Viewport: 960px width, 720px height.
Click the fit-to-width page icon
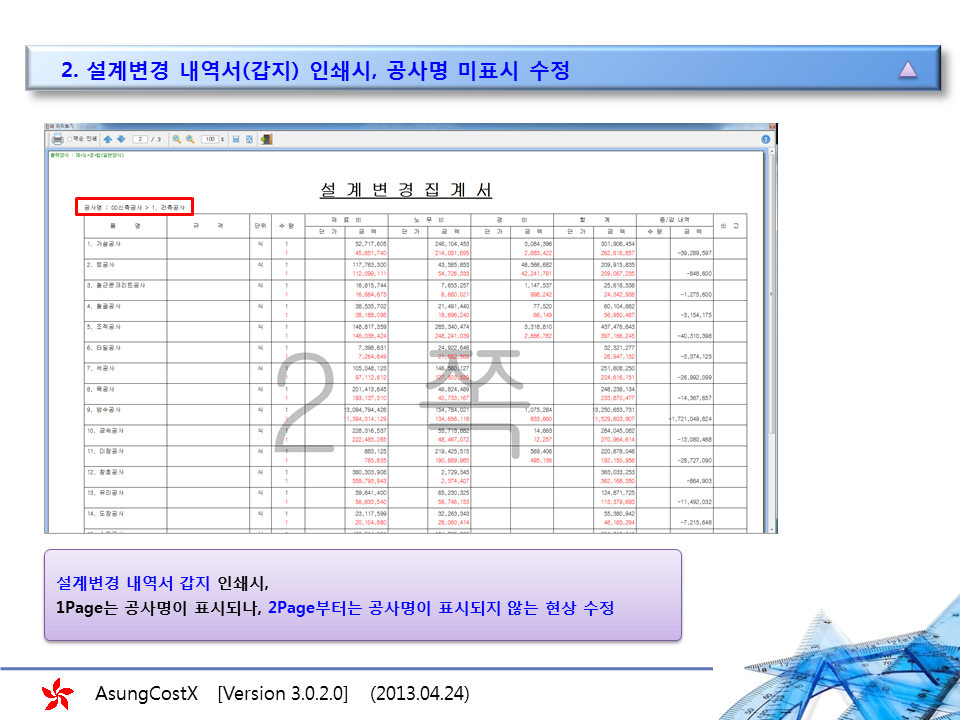[236, 139]
